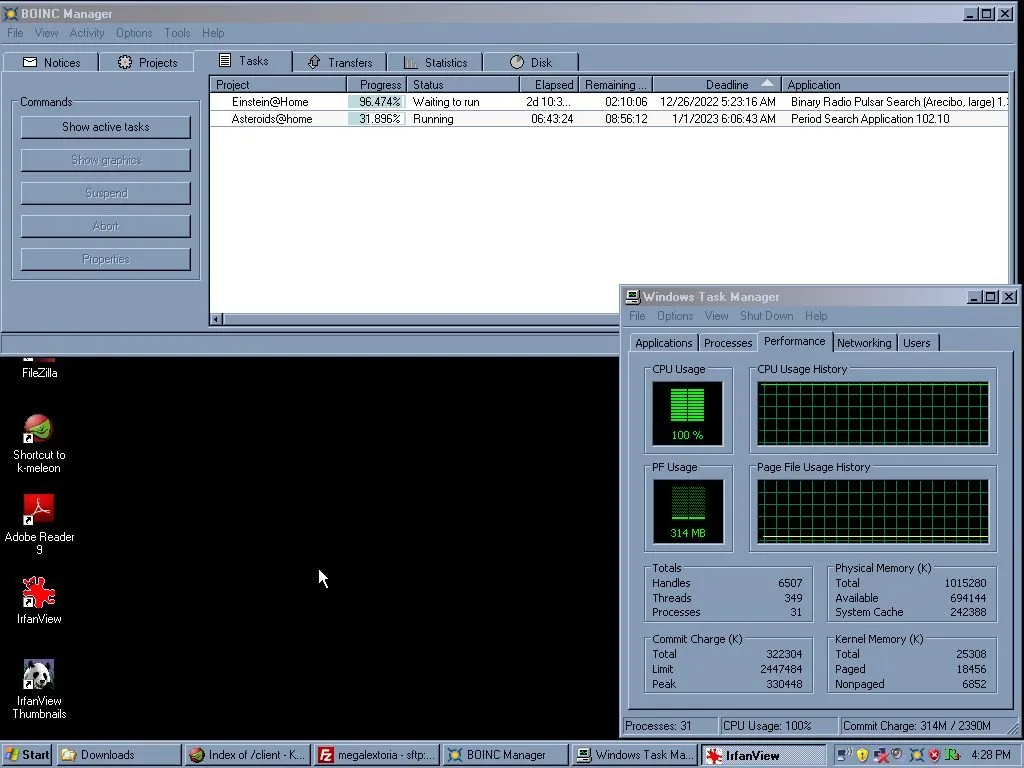Image resolution: width=1024 pixels, height=768 pixels.
Task: Open the speaker volume tray icon
Action: [x=897, y=754]
